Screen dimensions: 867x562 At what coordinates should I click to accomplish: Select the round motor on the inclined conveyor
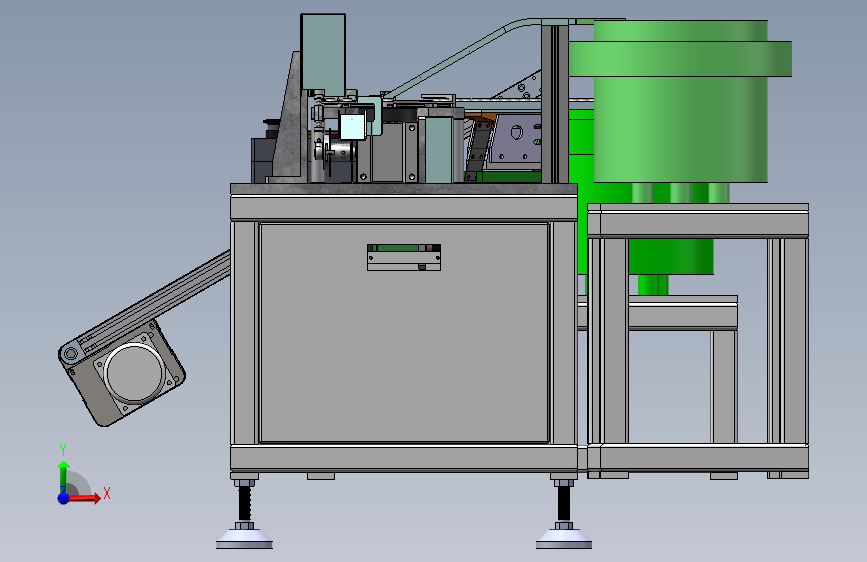(135, 371)
